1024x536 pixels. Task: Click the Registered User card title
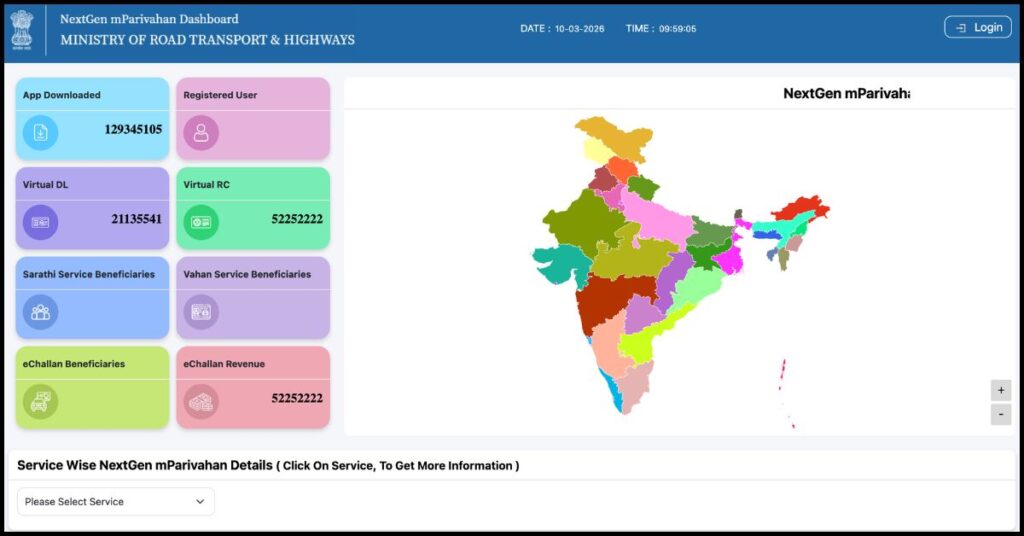(x=220, y=95)
